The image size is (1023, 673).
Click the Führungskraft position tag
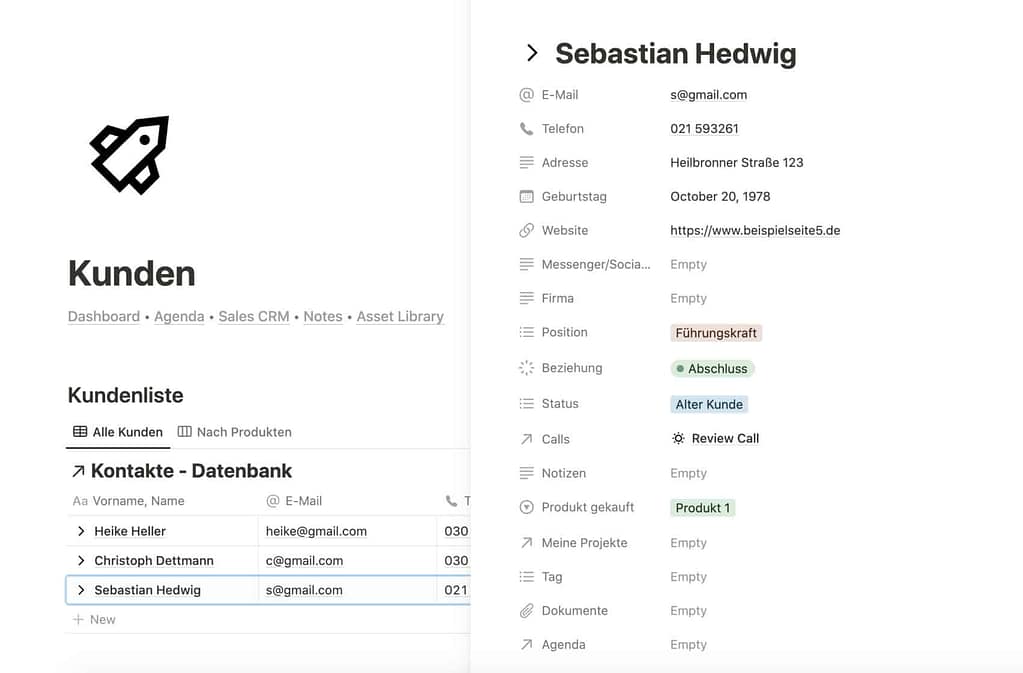(x=716, y=333)
